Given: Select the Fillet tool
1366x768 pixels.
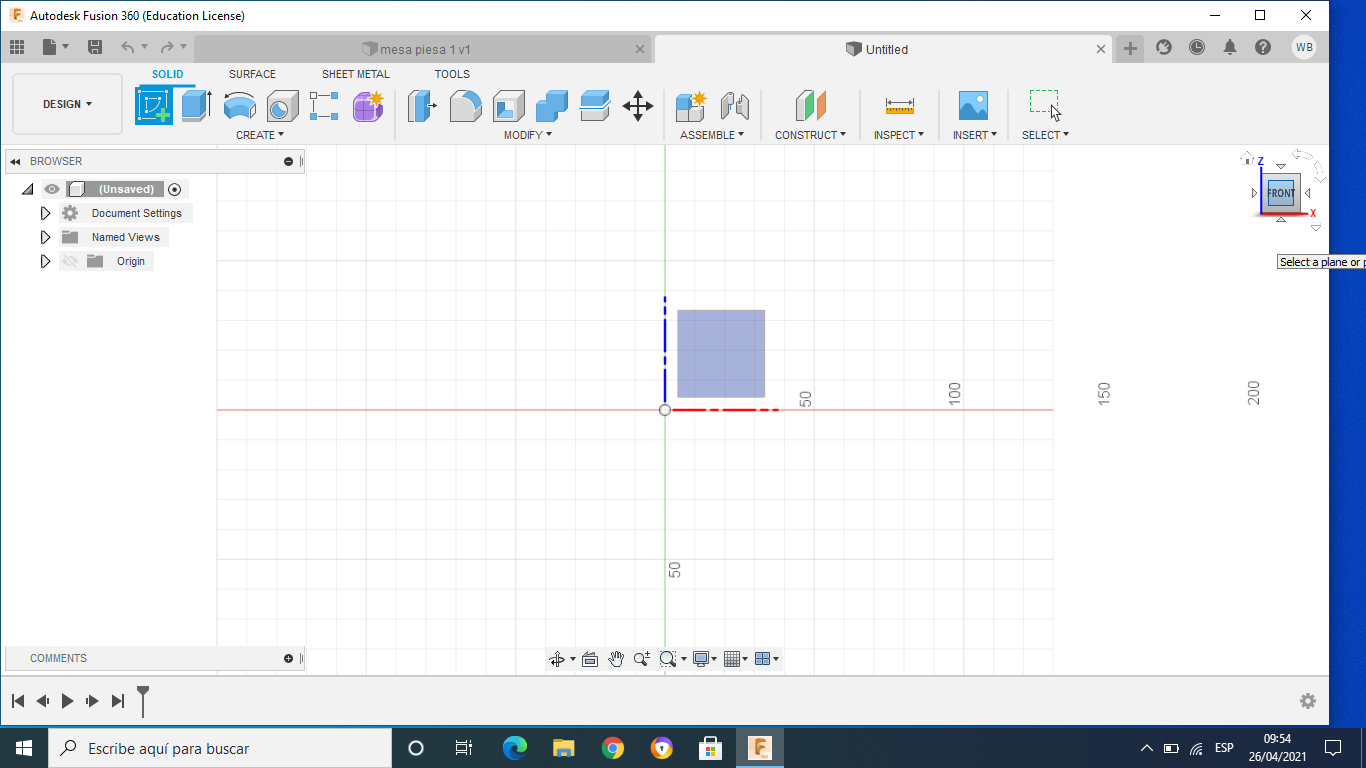Looking at the screenshot, I should click(465, 105).
